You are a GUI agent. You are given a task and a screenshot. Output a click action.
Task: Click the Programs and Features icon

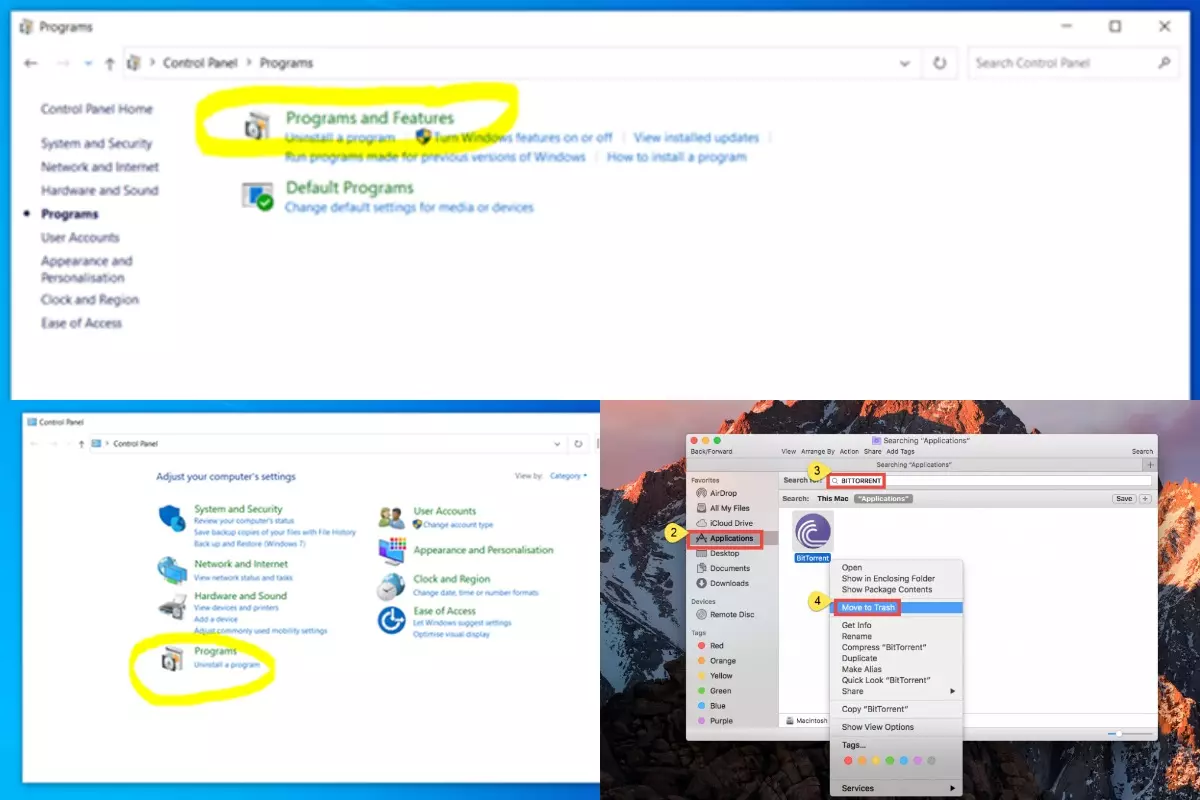coord(257,126)
